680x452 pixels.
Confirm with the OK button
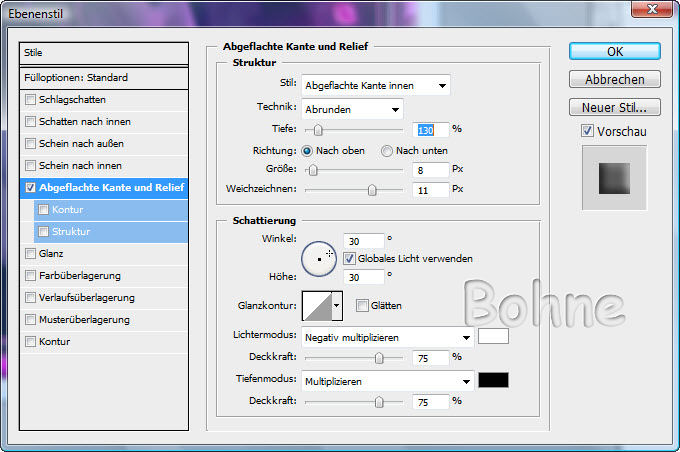(615, 52)
